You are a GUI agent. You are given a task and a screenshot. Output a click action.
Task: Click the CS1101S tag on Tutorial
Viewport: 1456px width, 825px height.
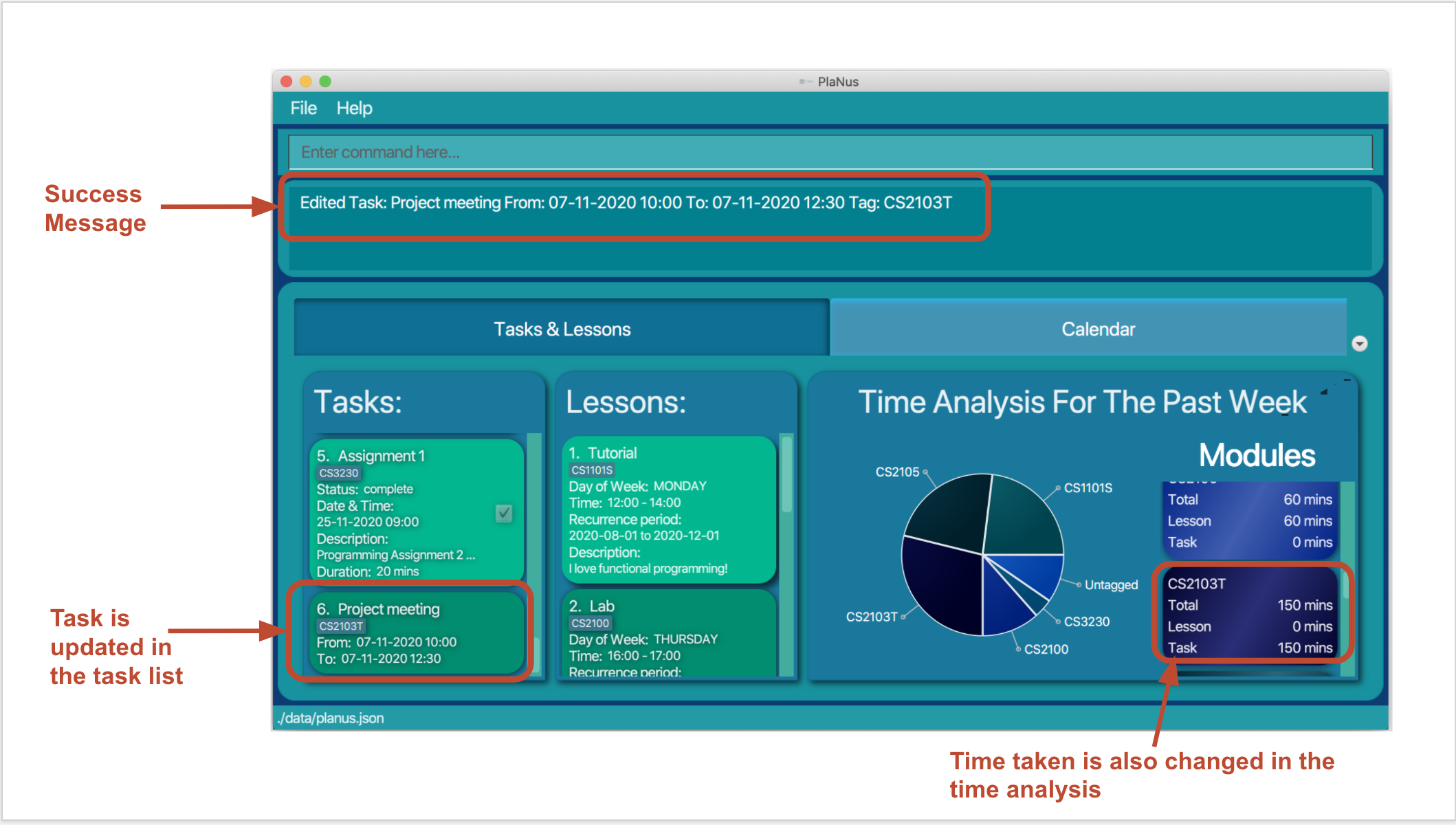click(592, 470)
